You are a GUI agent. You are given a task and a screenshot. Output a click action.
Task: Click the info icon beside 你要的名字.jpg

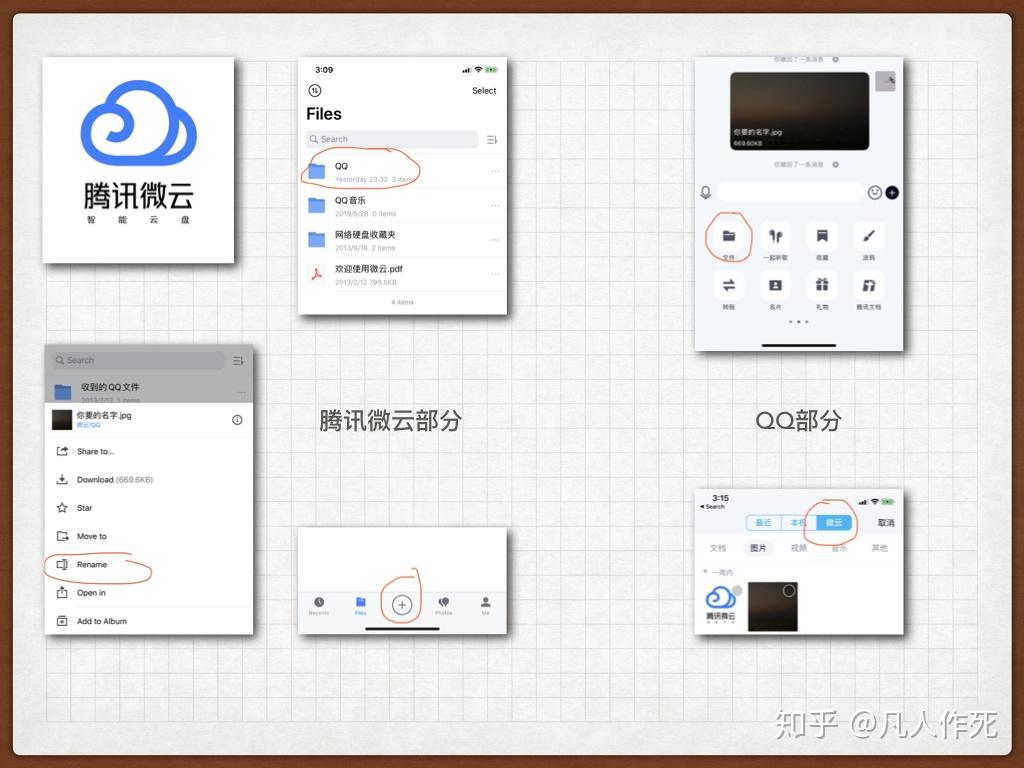[237, 420]
